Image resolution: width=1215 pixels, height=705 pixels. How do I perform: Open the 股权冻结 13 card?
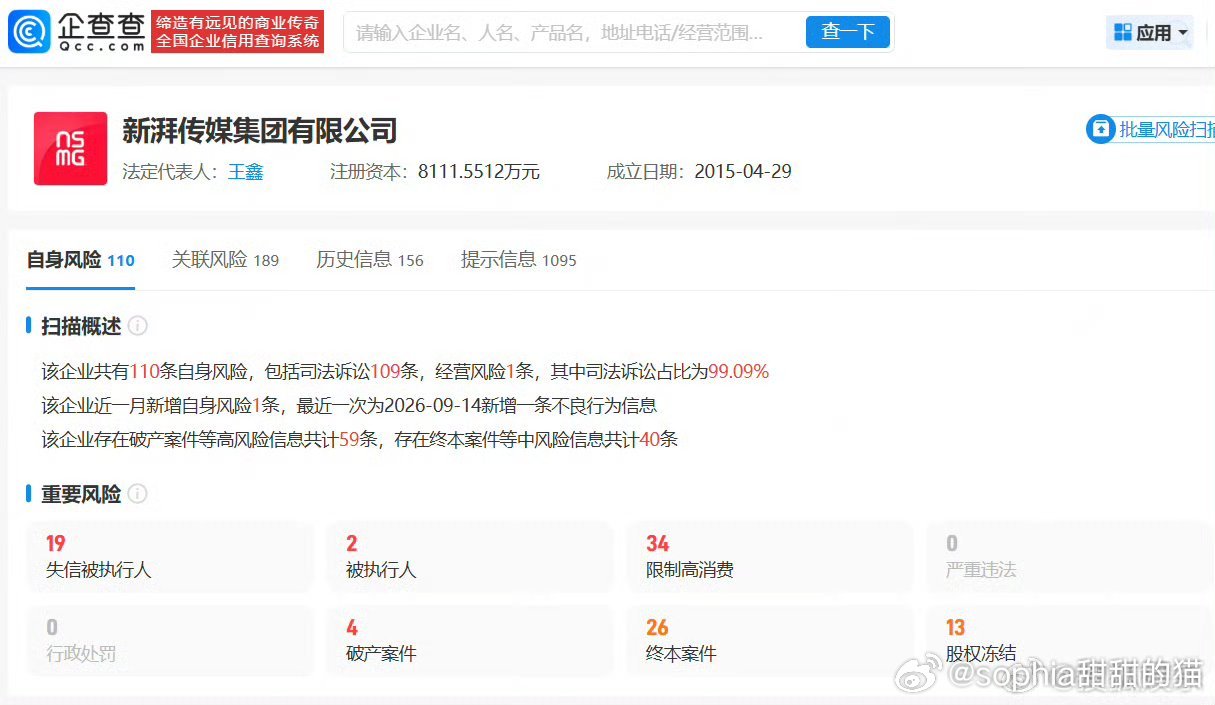point(1070,642)
